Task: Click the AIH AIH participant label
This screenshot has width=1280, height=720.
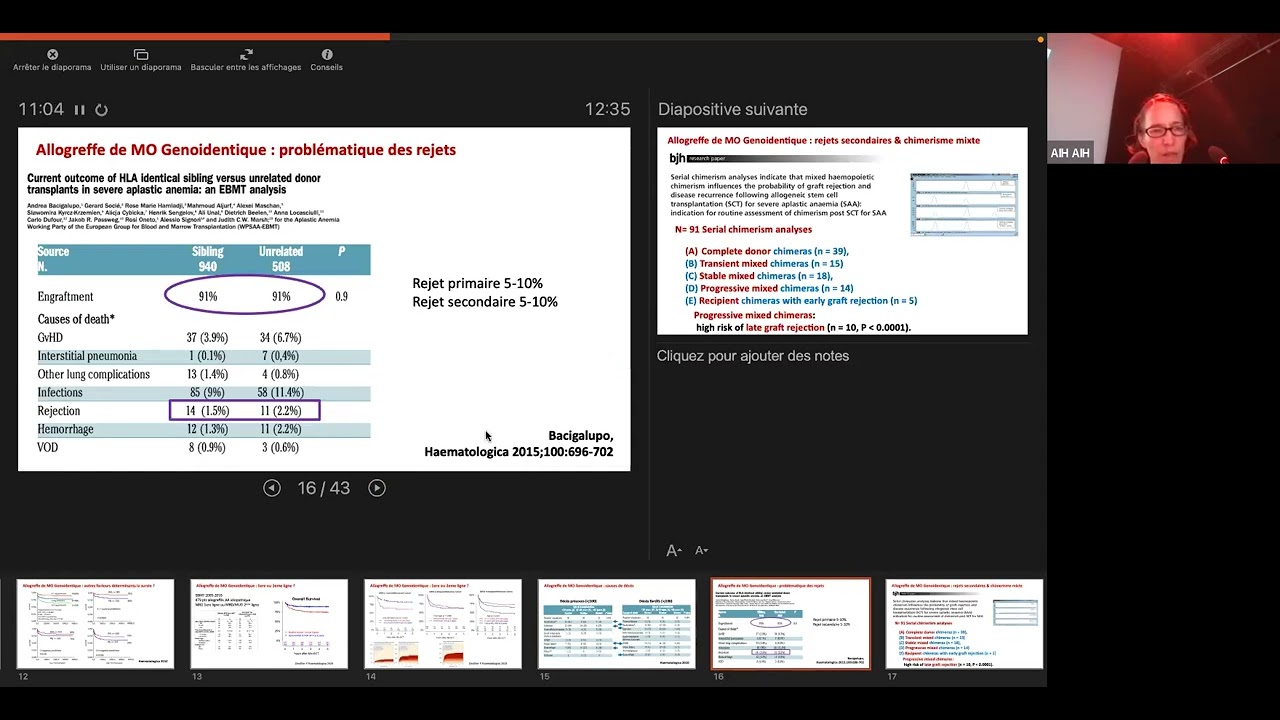Action: click(x=1070, y=153)
